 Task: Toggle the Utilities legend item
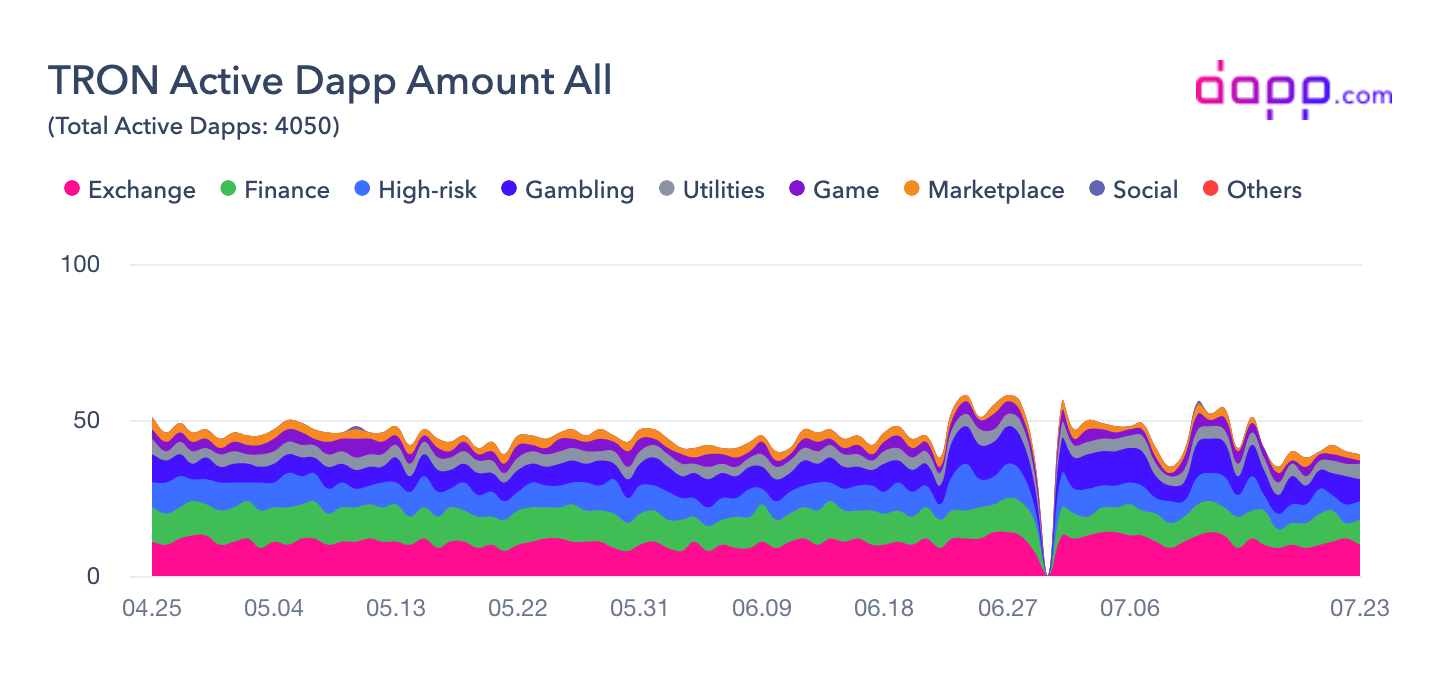click(712, 190)
